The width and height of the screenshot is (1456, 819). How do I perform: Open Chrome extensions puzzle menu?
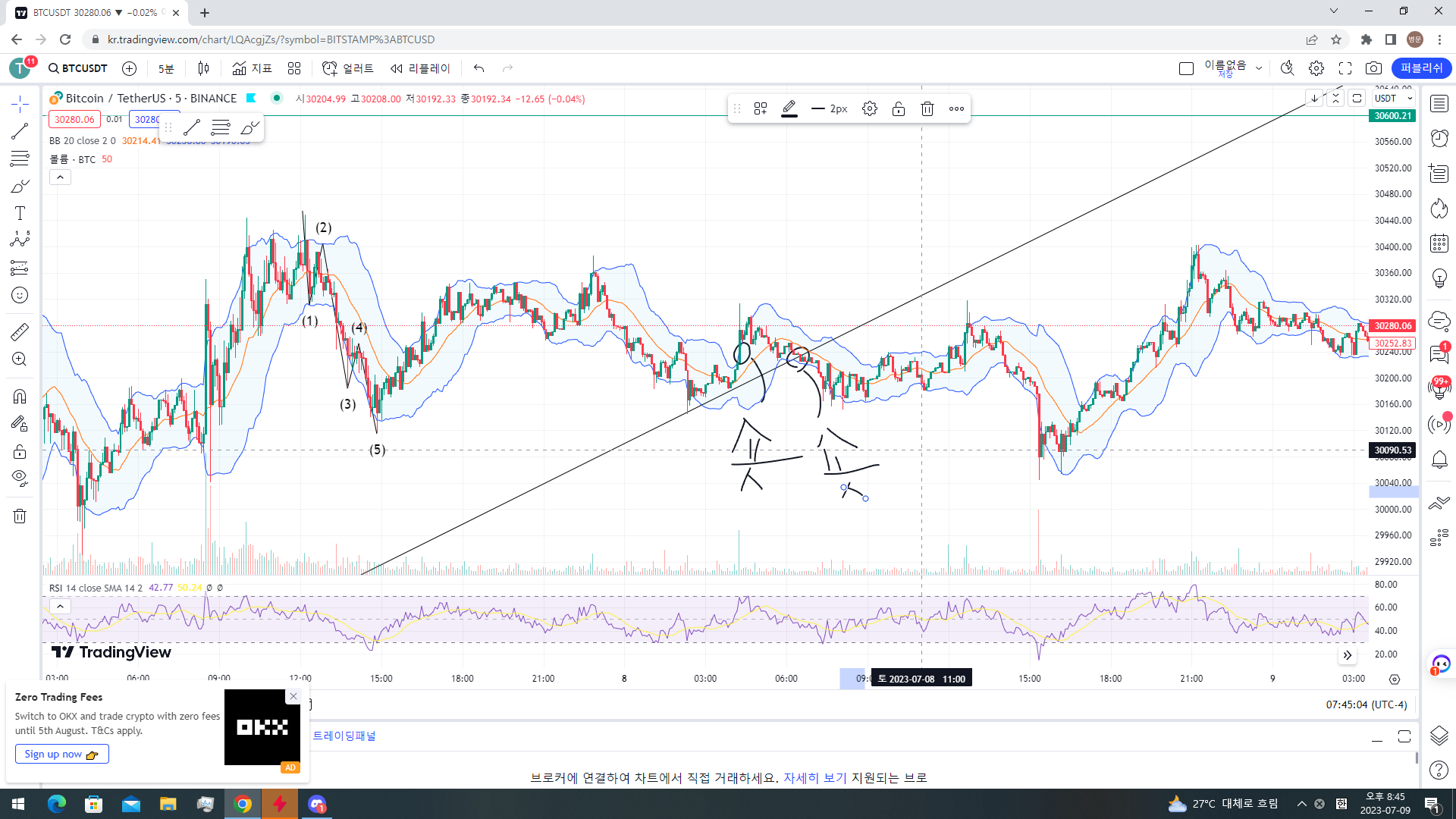pos(1366,39)
